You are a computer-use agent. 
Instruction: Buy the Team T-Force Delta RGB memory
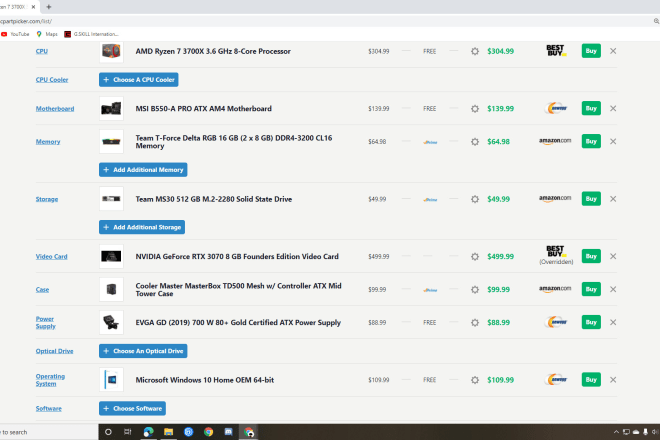point(591,141)
